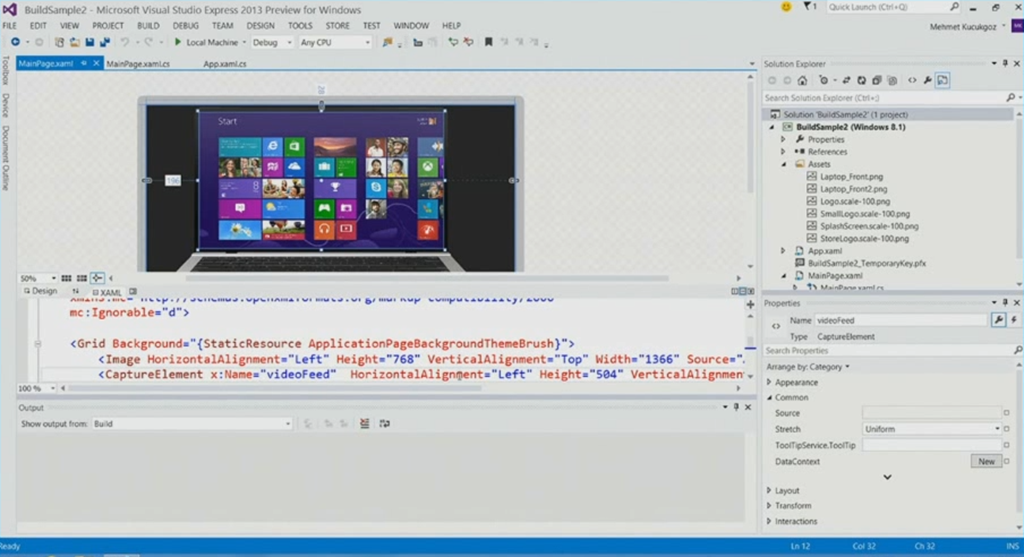Click Arrange by: Category link

click(x=808, y=367)
